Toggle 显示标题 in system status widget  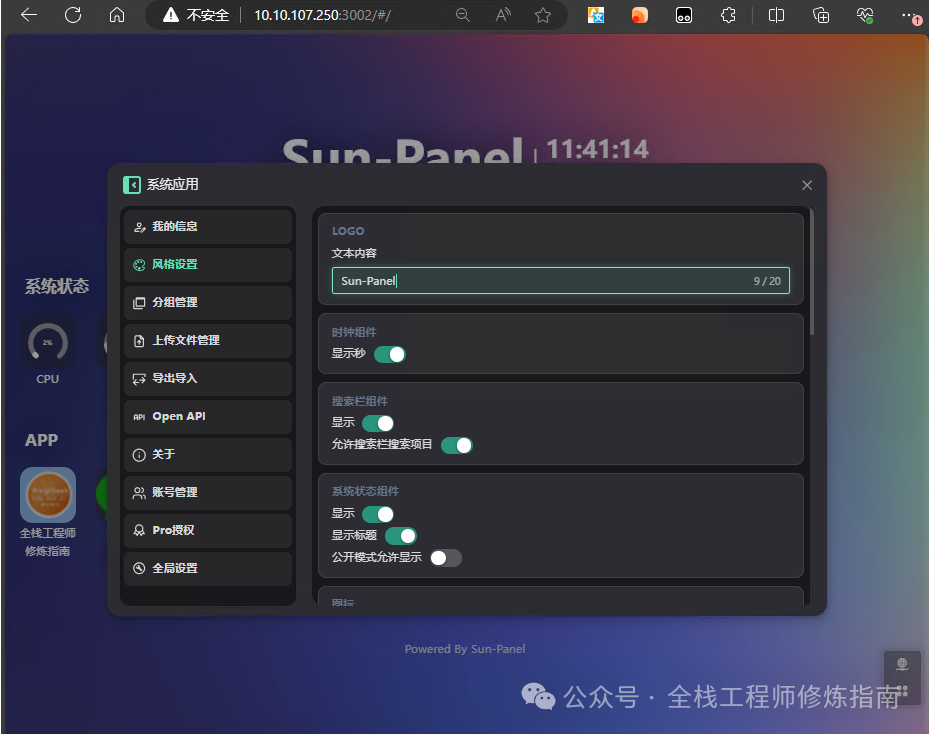(400, 536)
